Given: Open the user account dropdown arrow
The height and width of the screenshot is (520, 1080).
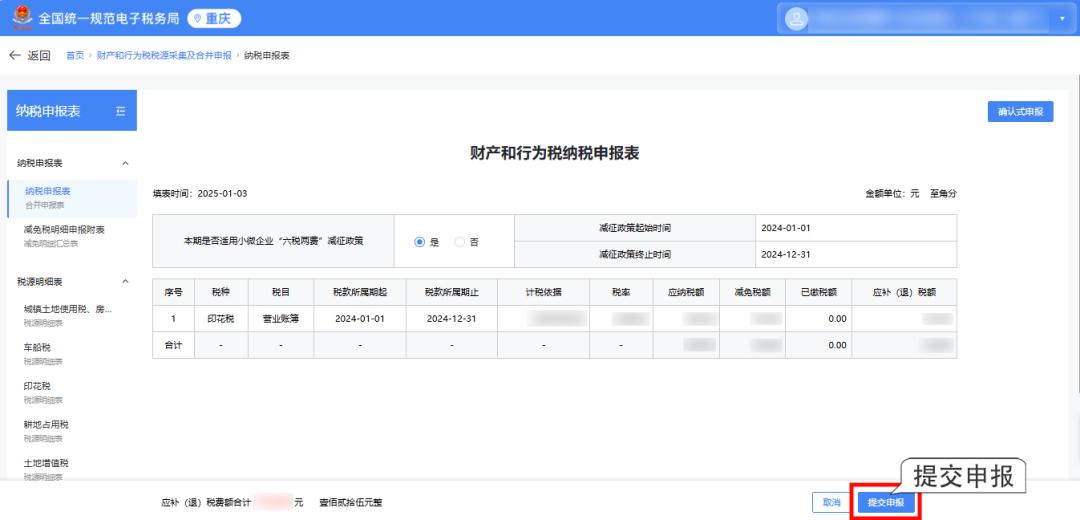Looking at the screenshot, I should (x=1062, y=18).
